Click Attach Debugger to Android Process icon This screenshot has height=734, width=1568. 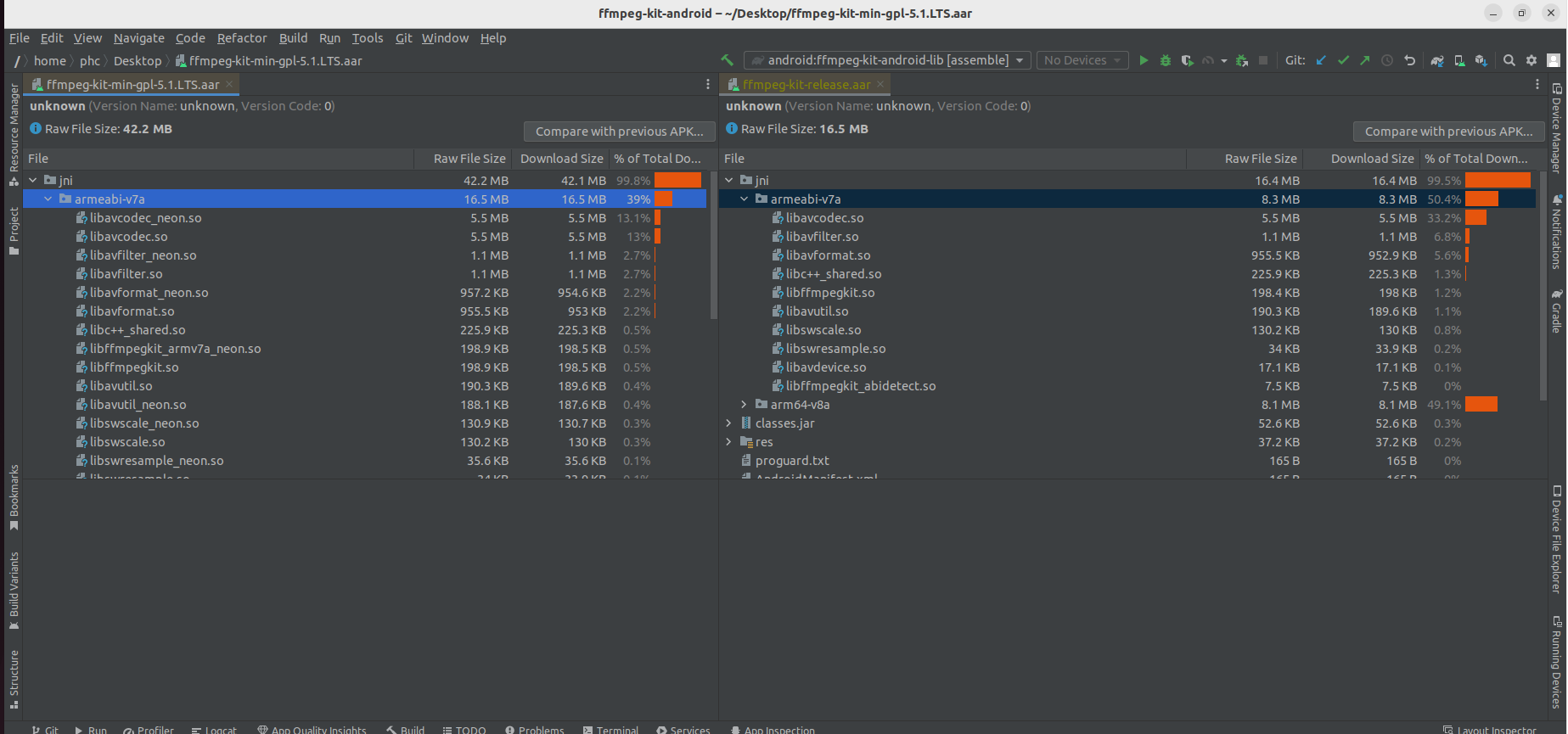[1242, 60]
